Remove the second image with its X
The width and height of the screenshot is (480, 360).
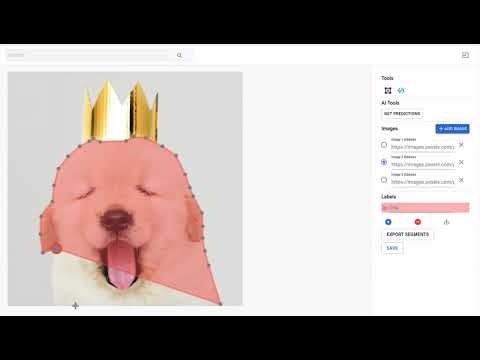coord(461,162)
